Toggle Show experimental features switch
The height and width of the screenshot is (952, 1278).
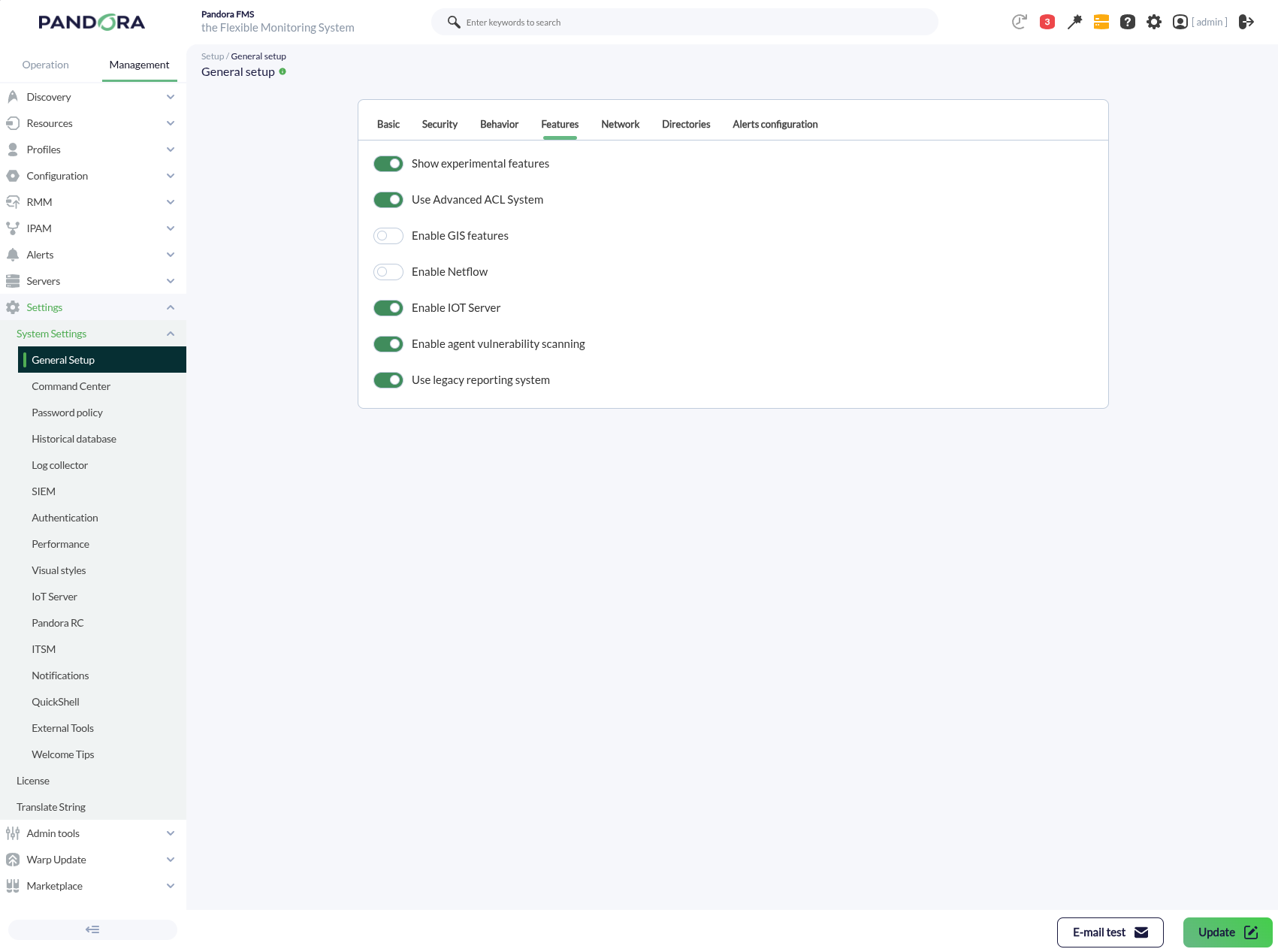click(388, 164)
